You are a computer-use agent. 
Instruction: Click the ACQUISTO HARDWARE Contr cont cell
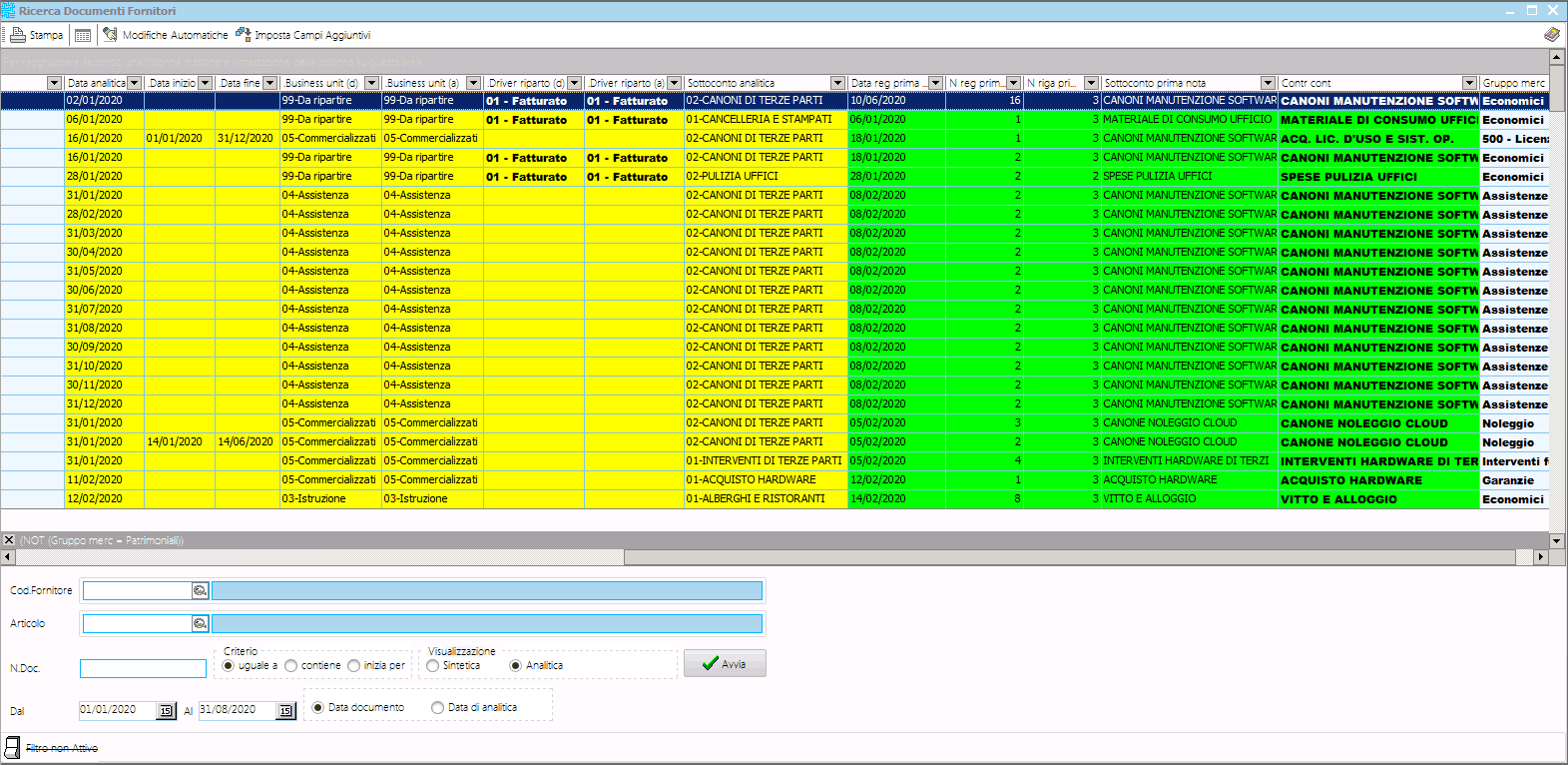tap(1378, 480)
